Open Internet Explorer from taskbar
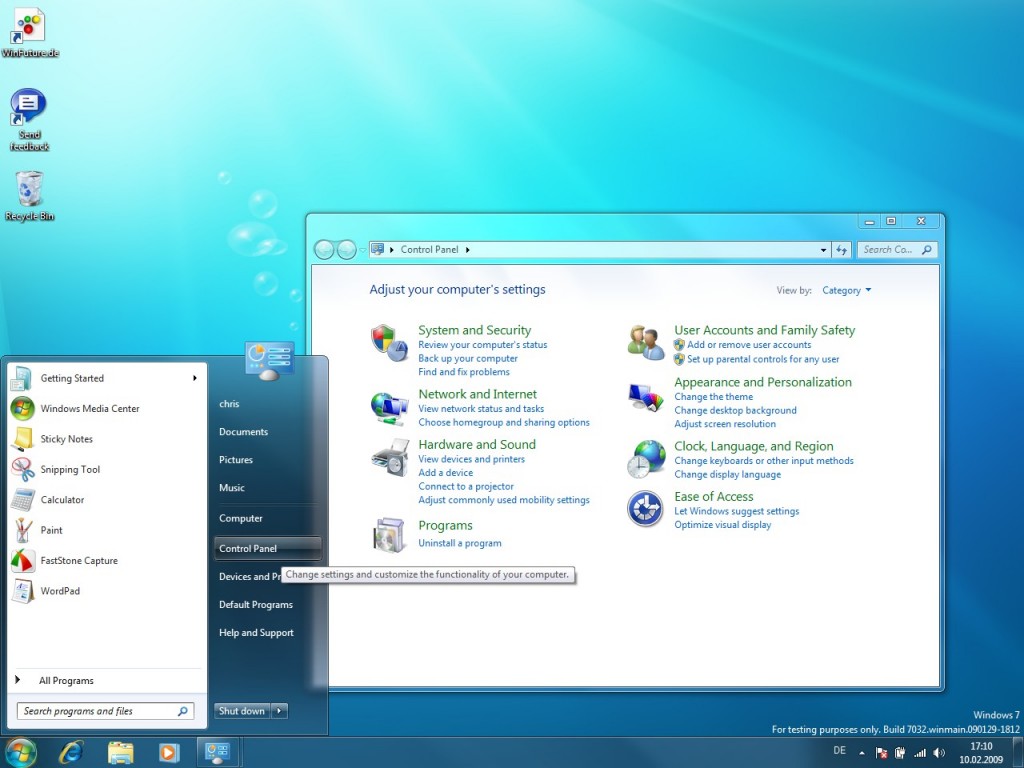This screenshot has width=1024, height=768. click(71, 753)
